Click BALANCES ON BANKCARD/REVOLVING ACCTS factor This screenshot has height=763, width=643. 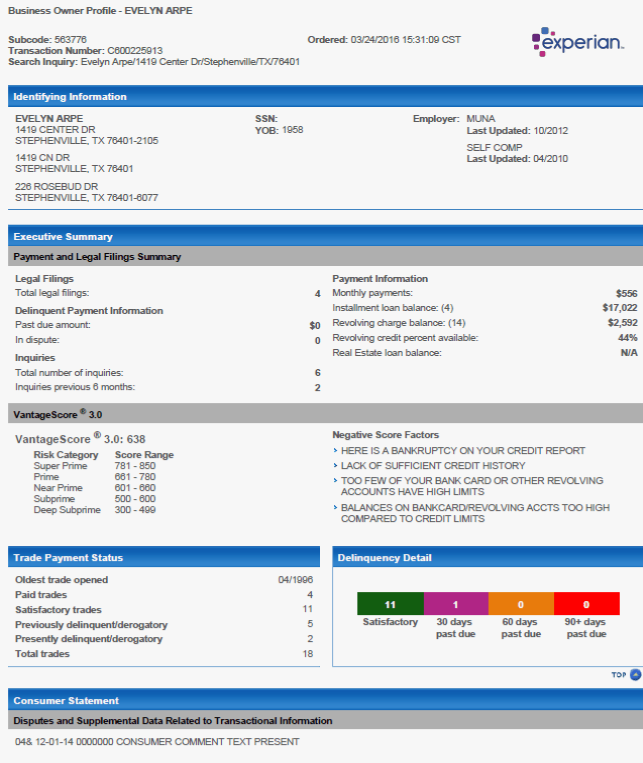pyautogui.click(x=475, y=513)
